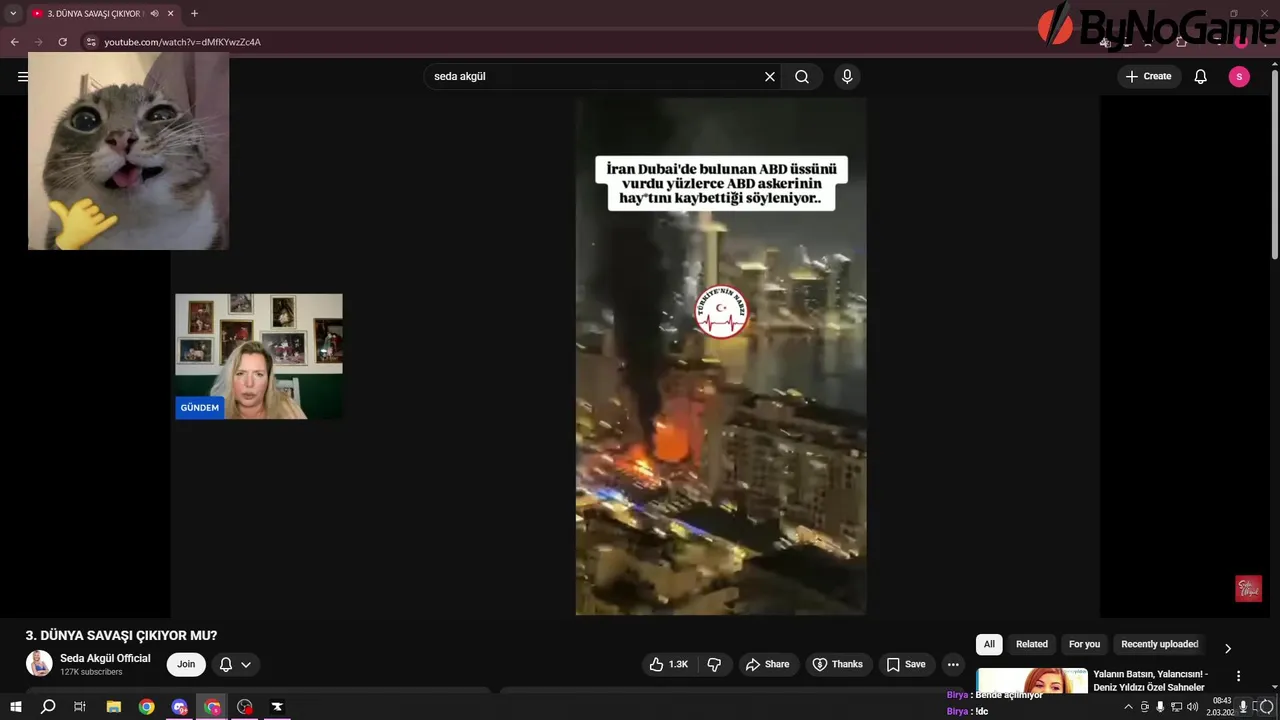Close the '3. DÜNYA SAVAŞI ÇIKIYOR' tab
Viewport: 1280px width, 720px height.
point(171,13)
